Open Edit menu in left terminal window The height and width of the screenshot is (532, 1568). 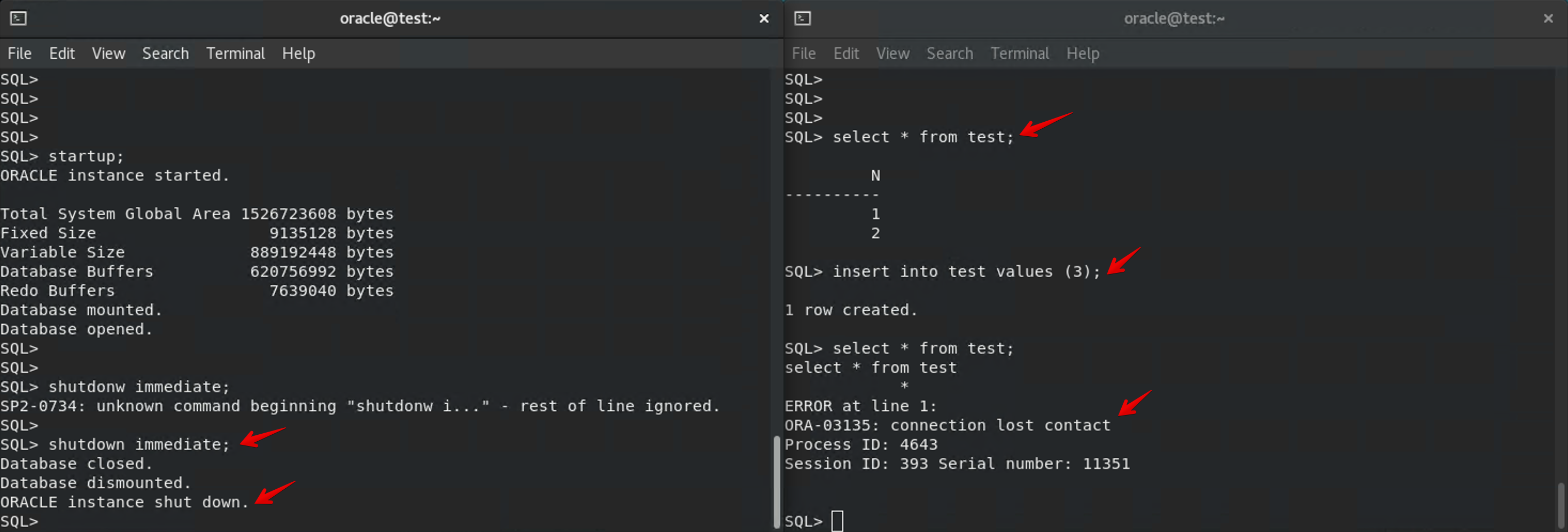click(62, 53)
